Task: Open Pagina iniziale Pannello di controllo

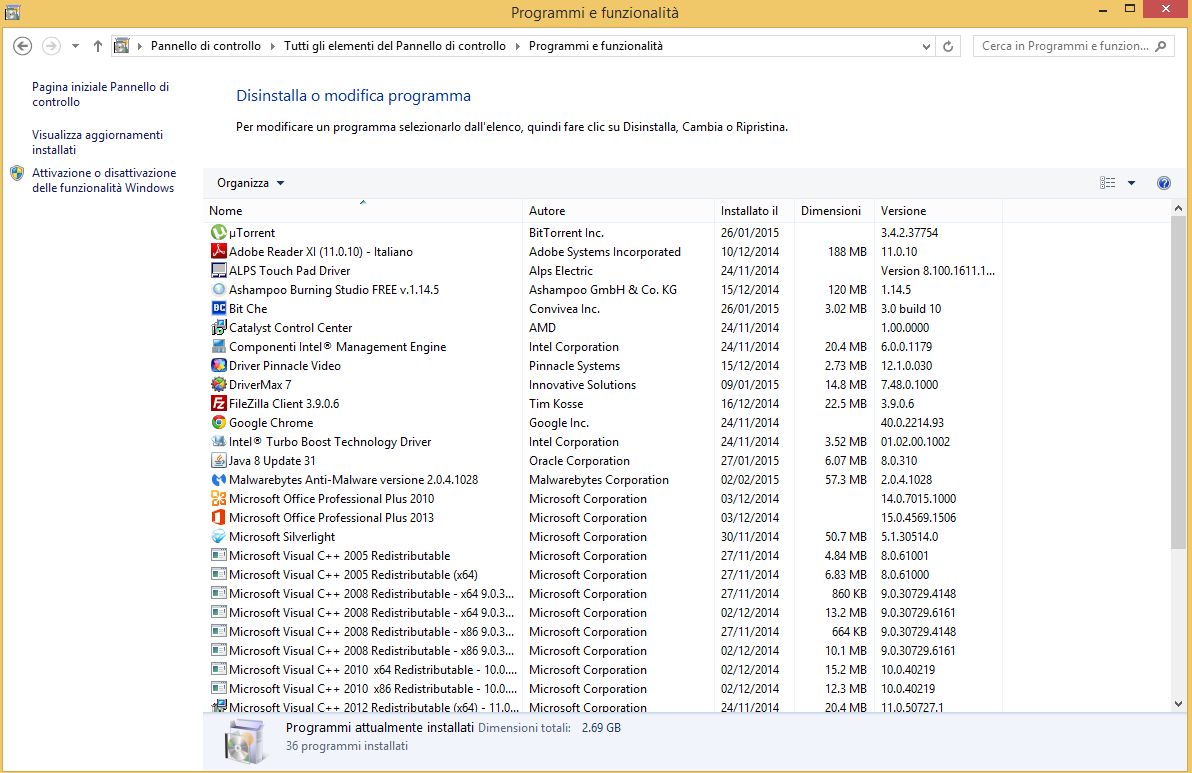Action: 100,94
